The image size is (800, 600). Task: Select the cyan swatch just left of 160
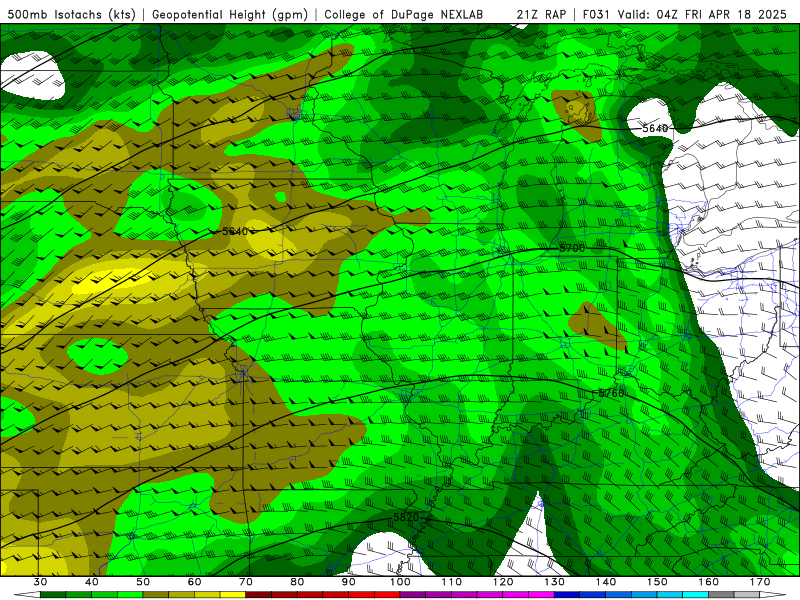pyautogui.click(x=695, y=595)
